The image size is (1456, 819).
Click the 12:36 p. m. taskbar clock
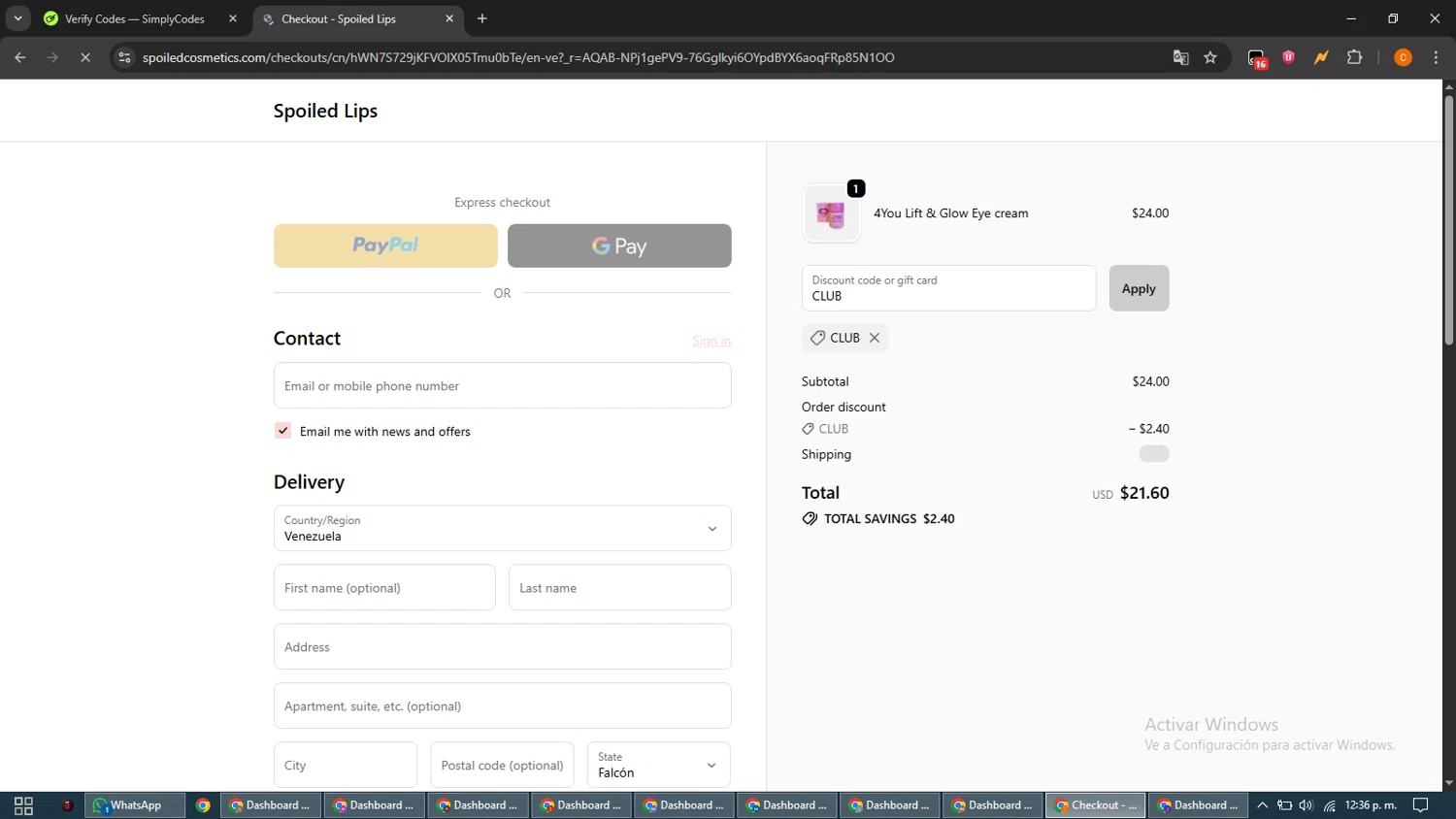(x=1371, y=805)
